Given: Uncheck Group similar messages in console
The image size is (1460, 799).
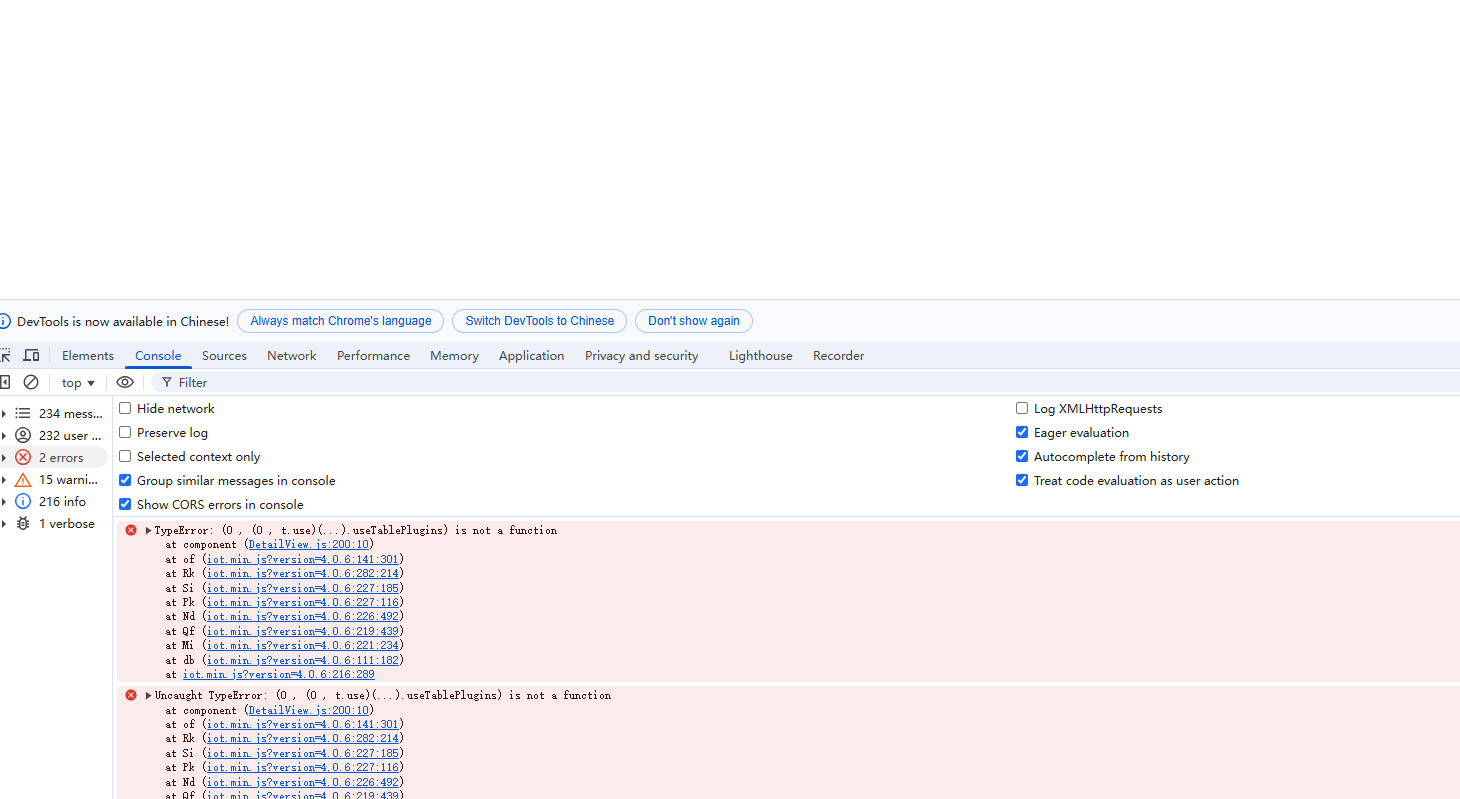Looking at the screenshot, I should [x=125, y=480].
